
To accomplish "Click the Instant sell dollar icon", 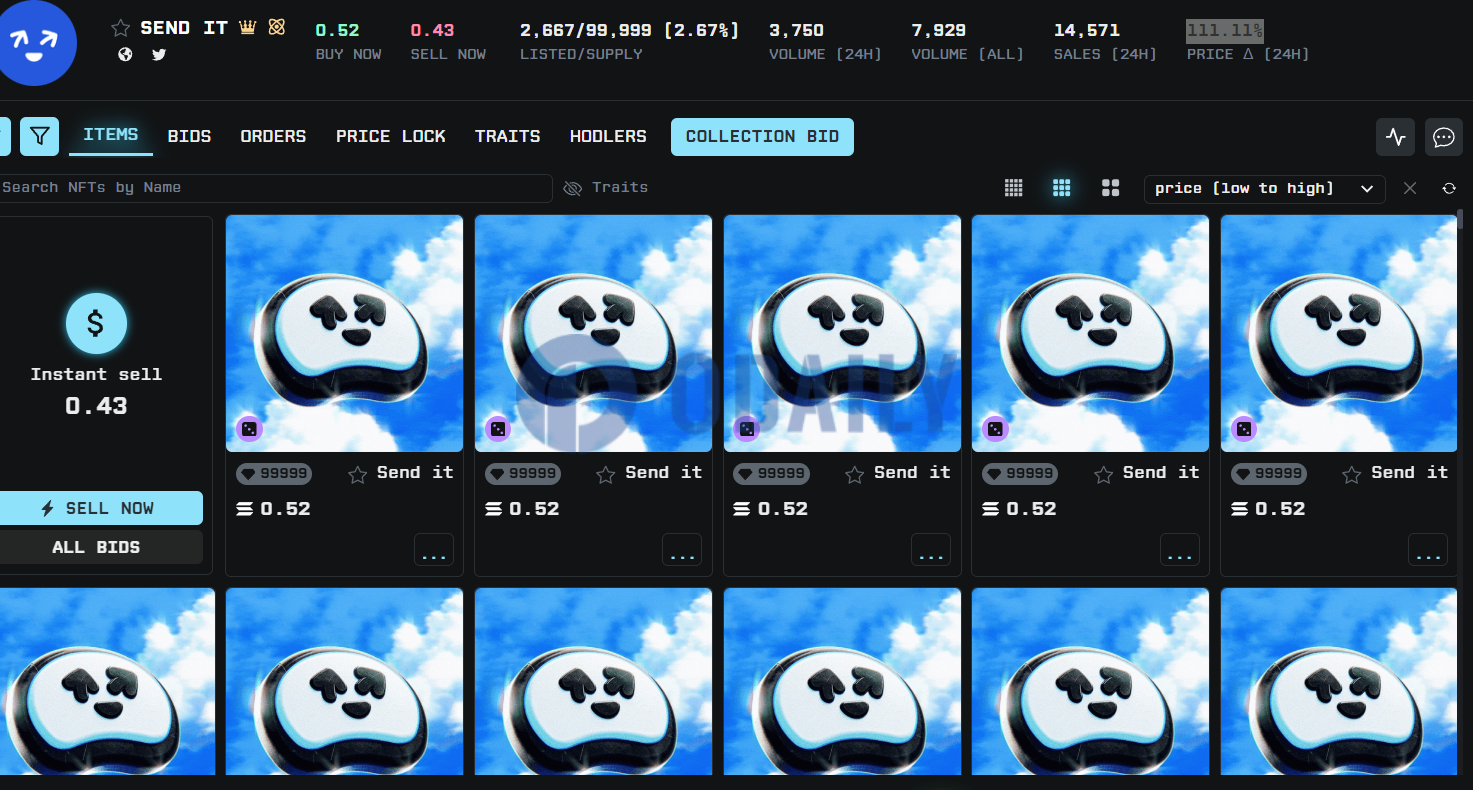I will coord(96,323).
